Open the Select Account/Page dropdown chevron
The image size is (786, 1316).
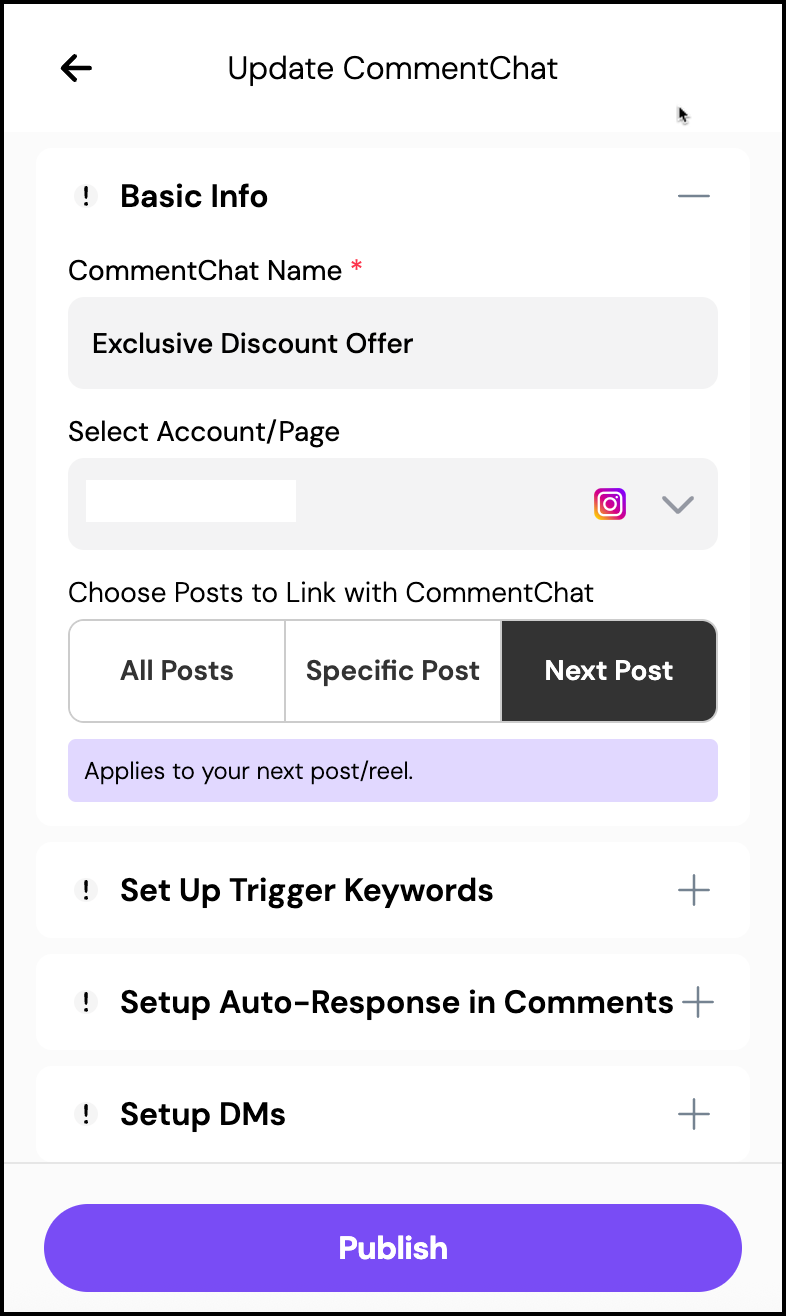tap(678, 504)
